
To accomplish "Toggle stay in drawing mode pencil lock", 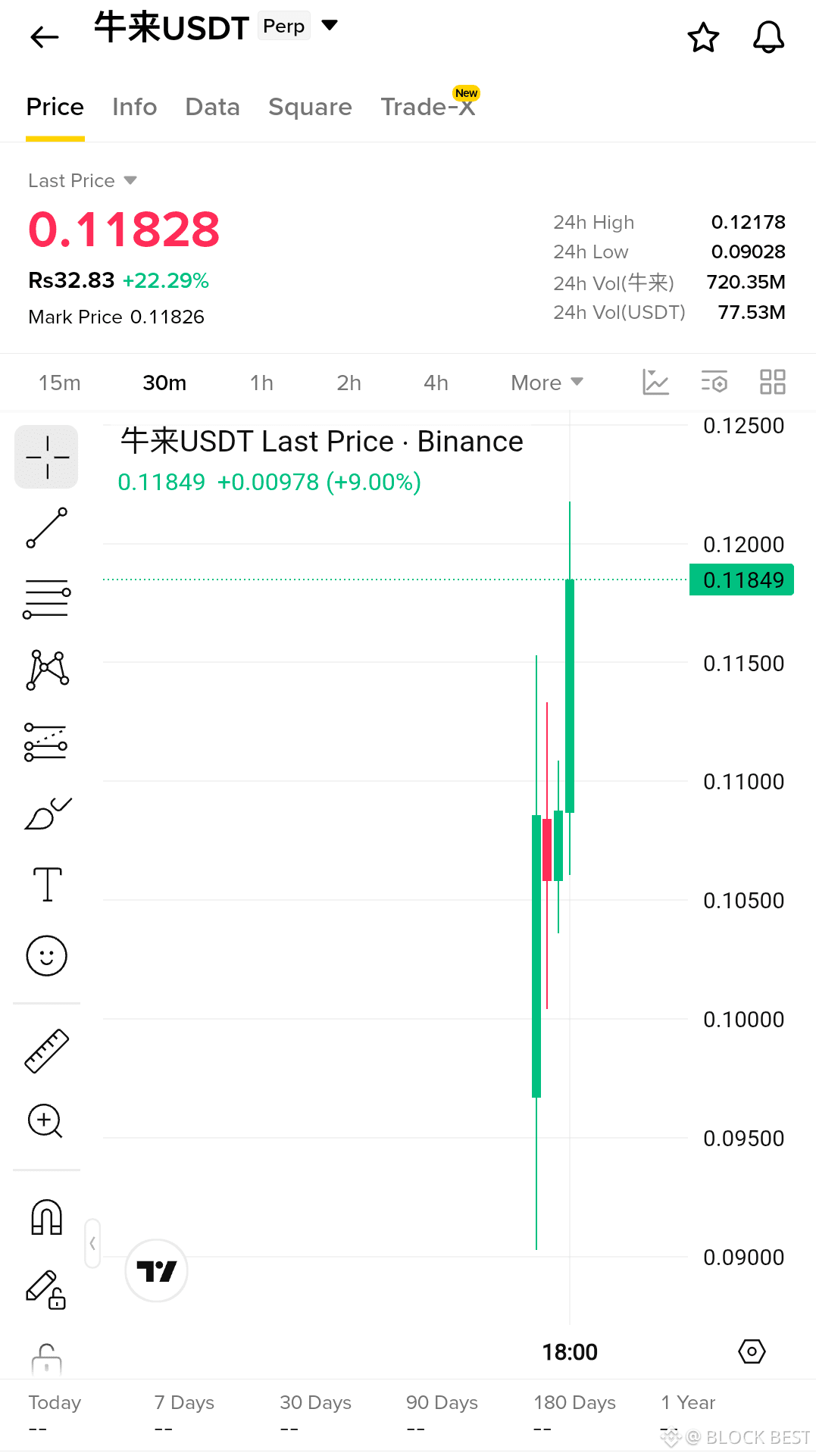I will (46, 1289).
